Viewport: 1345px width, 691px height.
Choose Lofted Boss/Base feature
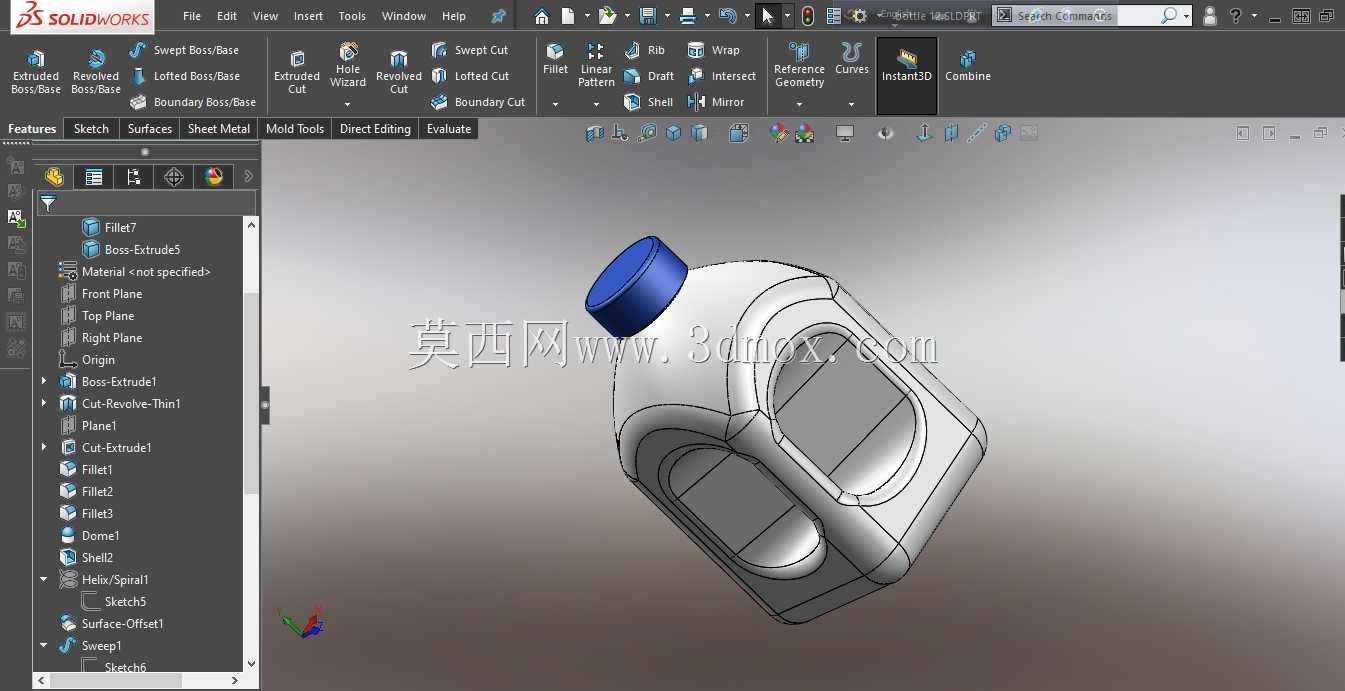184,76
